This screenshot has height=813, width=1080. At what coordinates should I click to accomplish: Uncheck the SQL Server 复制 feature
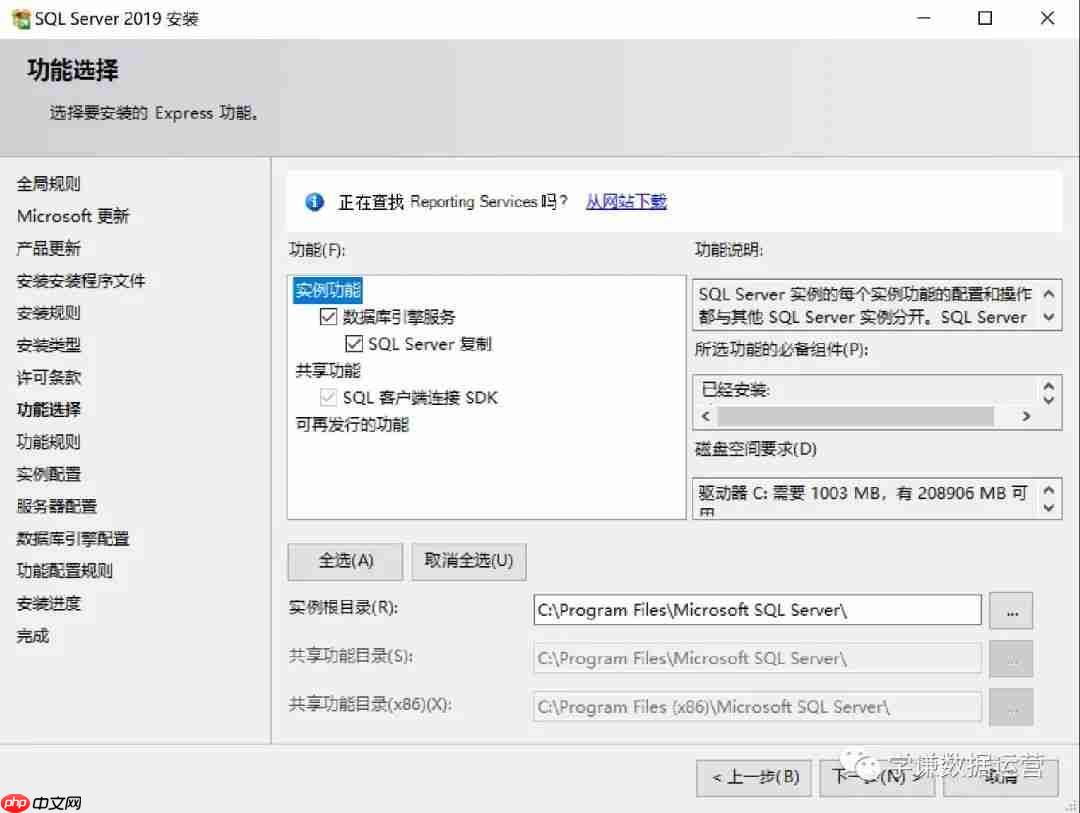point(355,343)
